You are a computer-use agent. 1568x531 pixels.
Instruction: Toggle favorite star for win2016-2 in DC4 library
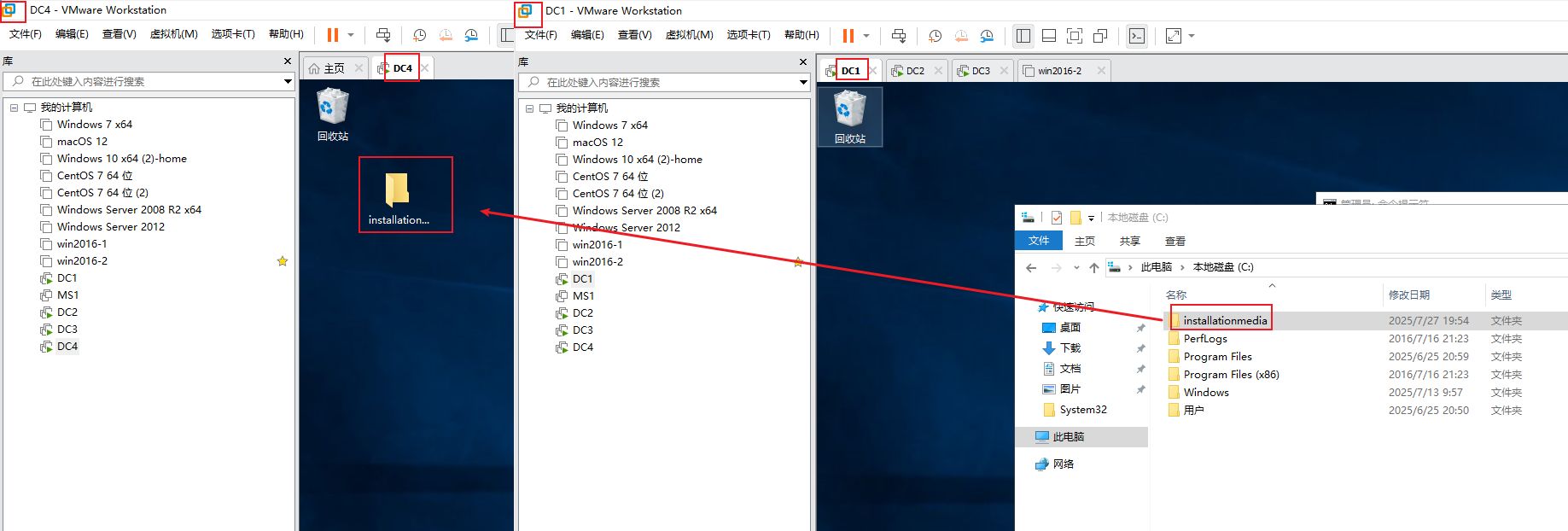coord(283,261)
